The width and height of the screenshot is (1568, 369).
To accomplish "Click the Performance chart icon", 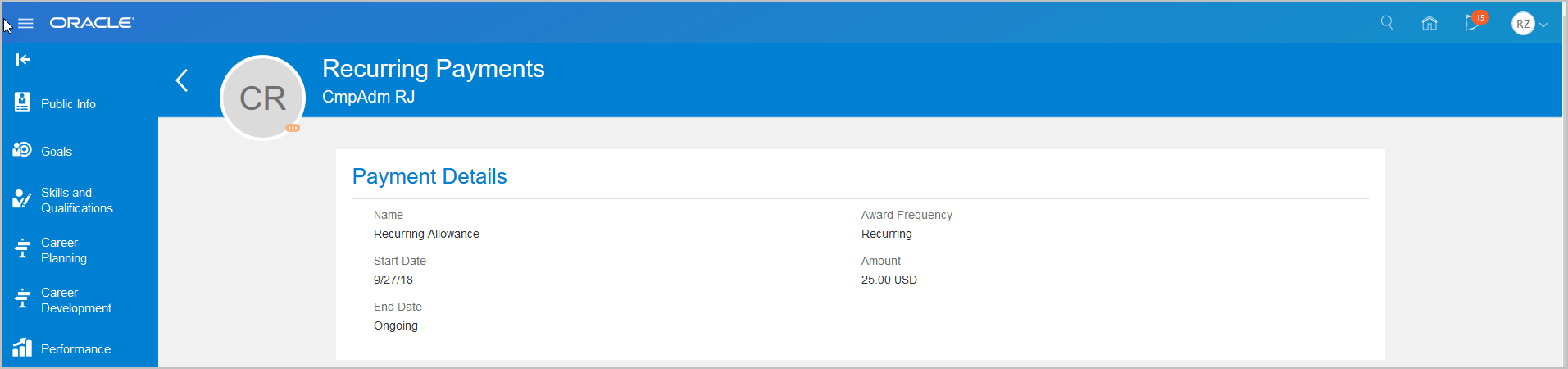I will click(x=22, y=348).
